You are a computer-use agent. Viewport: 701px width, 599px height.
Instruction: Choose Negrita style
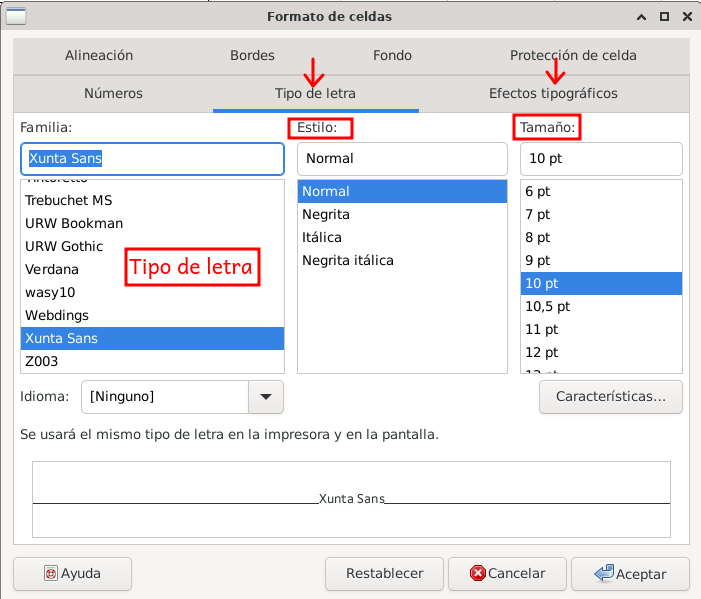click(402, 215)
